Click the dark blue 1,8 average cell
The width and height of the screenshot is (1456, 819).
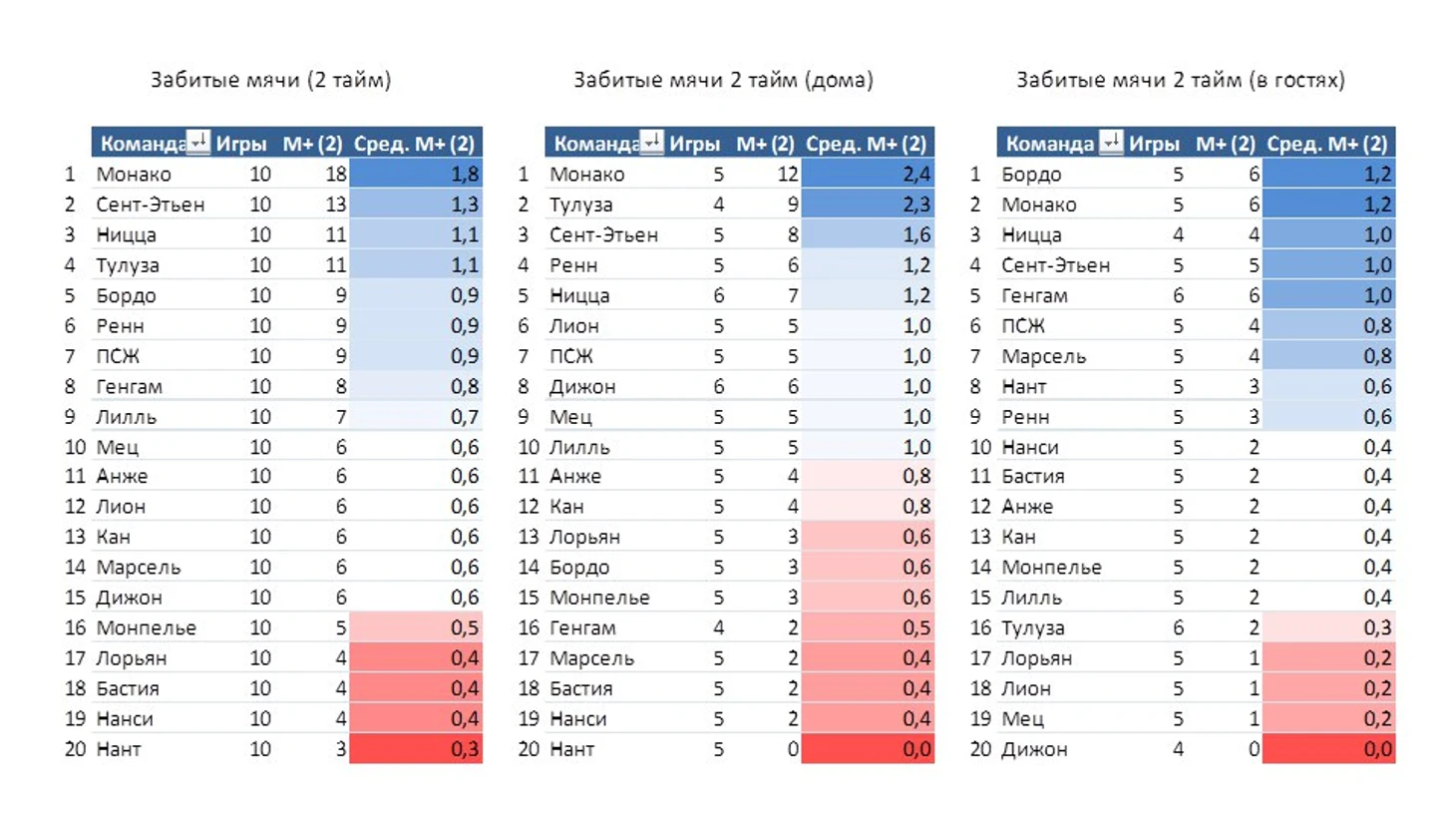point(416,174)
